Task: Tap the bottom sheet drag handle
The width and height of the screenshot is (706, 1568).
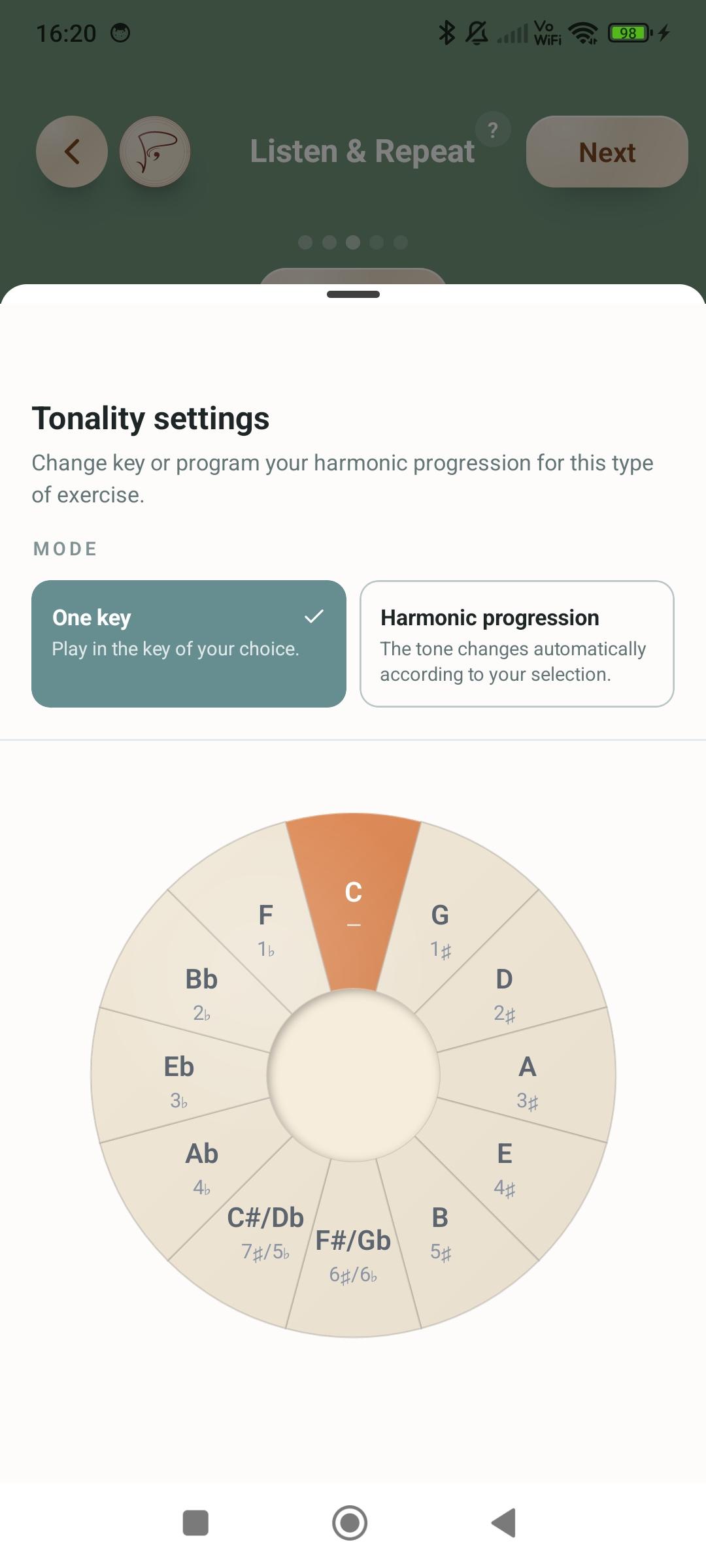Action: pyautogui.click(x=353, y=295)
